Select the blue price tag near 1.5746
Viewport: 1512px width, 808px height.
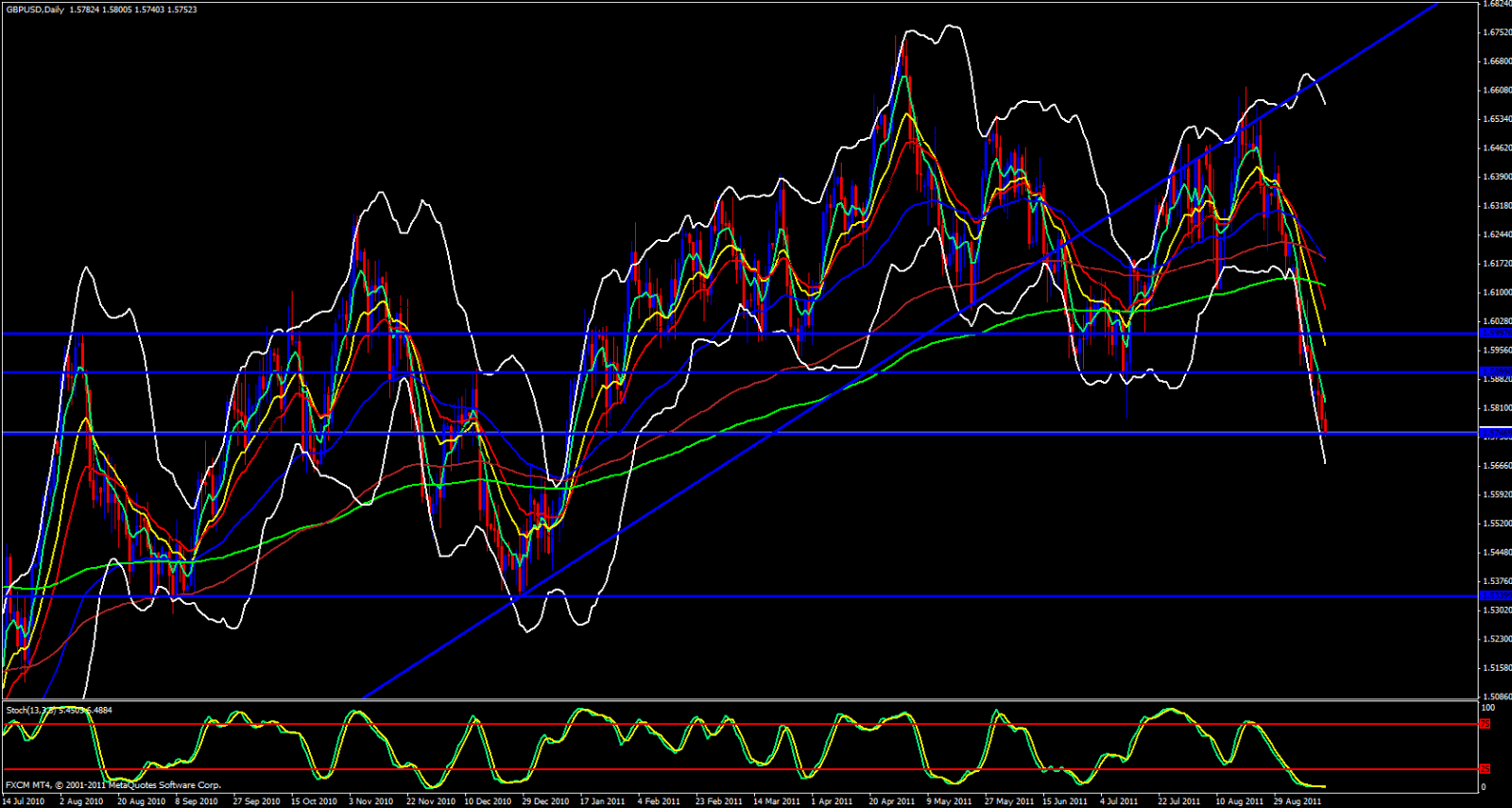coord(1495,434)
